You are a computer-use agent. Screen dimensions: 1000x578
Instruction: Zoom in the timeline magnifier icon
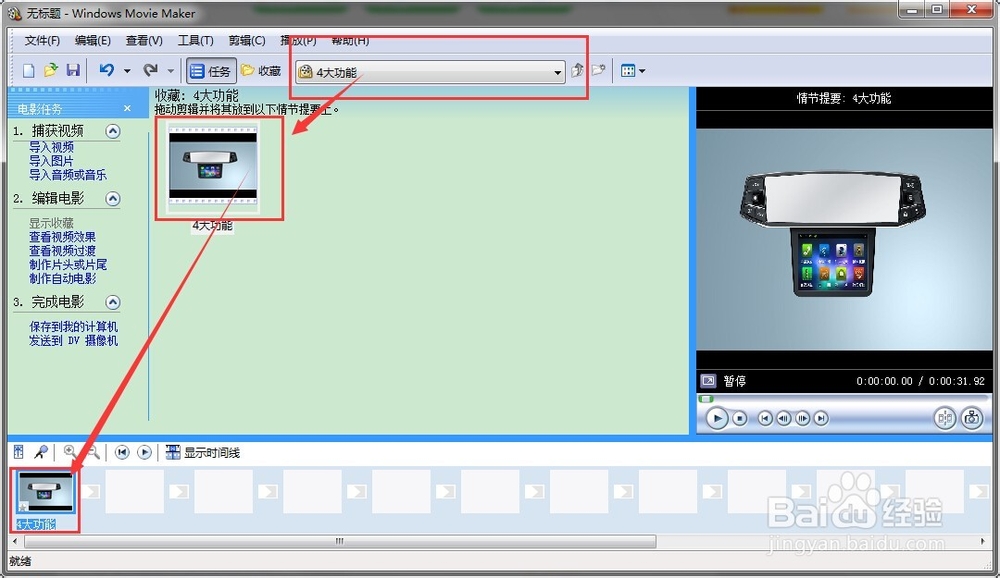pyautogui.click(x=70, y=452)
